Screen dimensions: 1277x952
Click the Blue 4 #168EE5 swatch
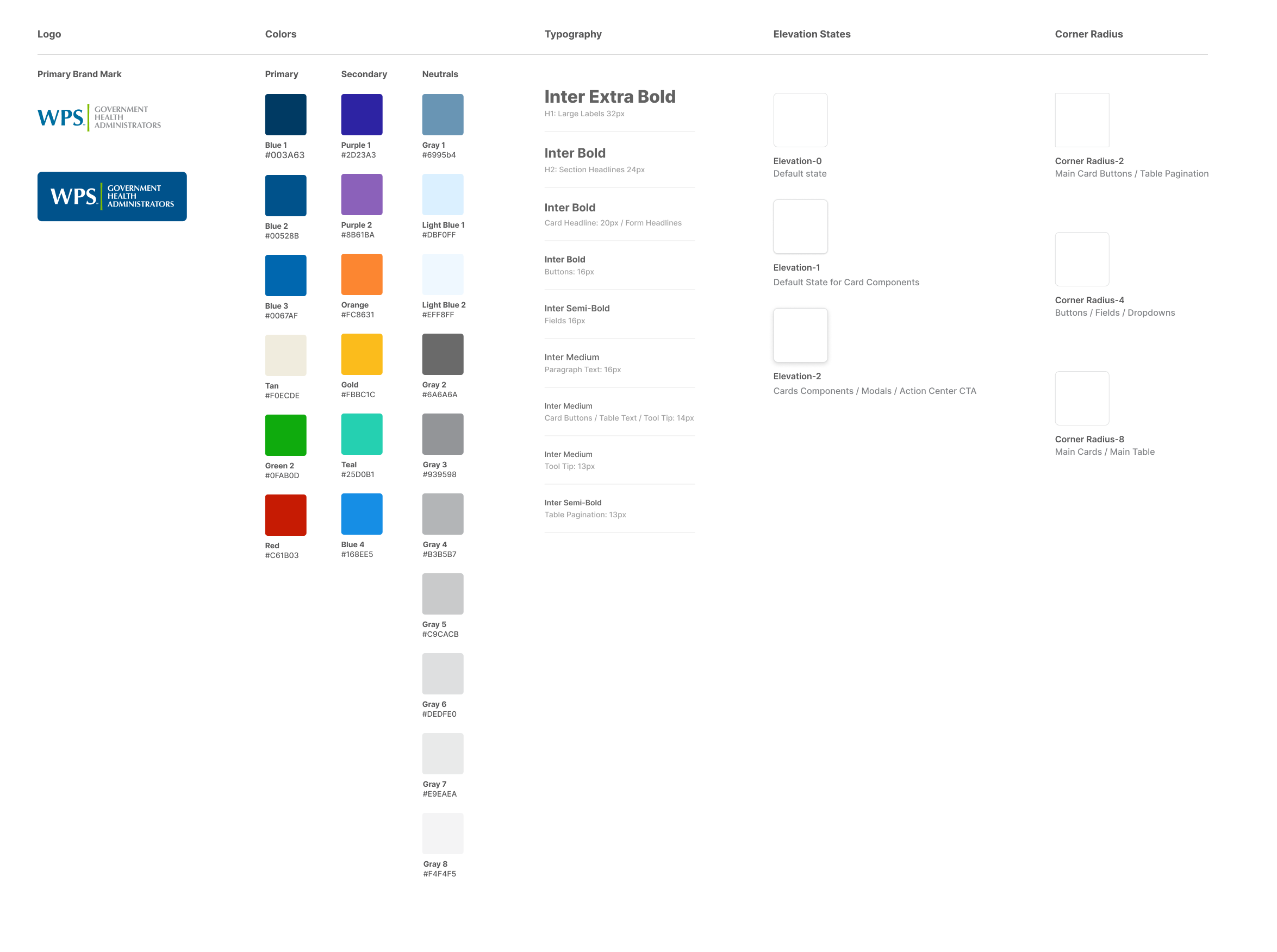(362, 514)
